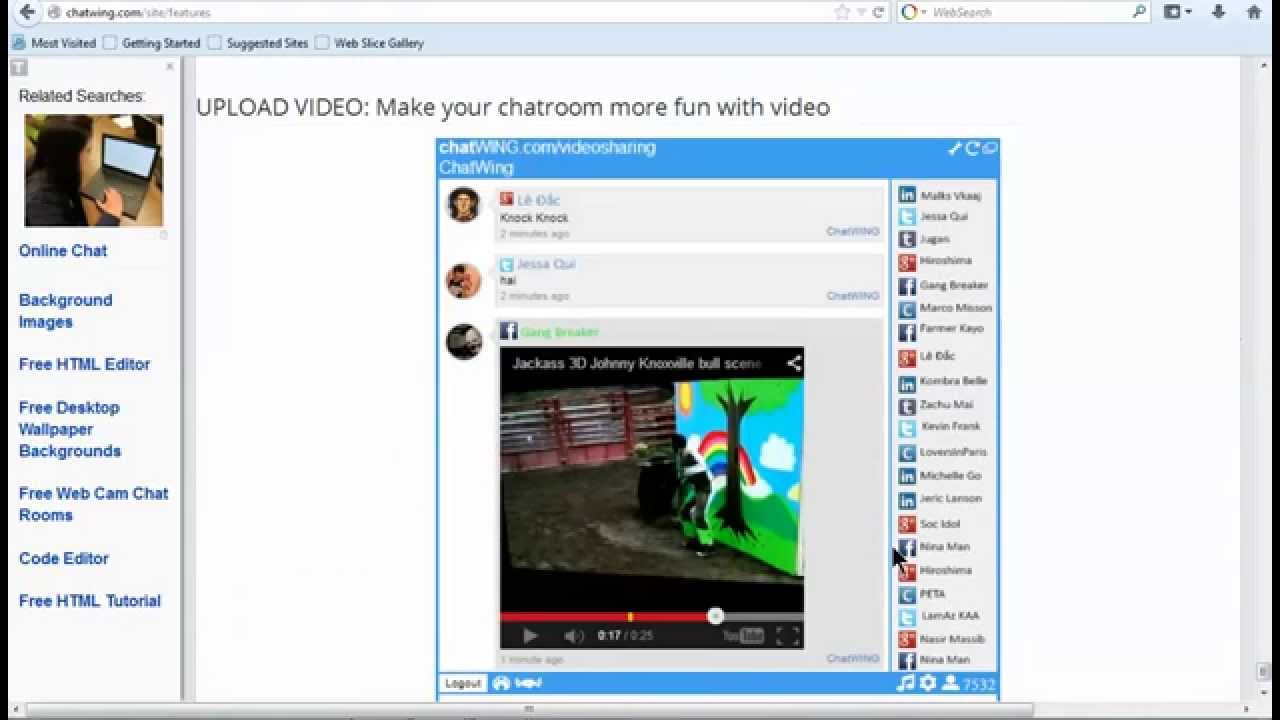Viewport: 1280px width, 720px height.
Task: Close the Related Searches sidebar
Action: [x=170, y=66]
